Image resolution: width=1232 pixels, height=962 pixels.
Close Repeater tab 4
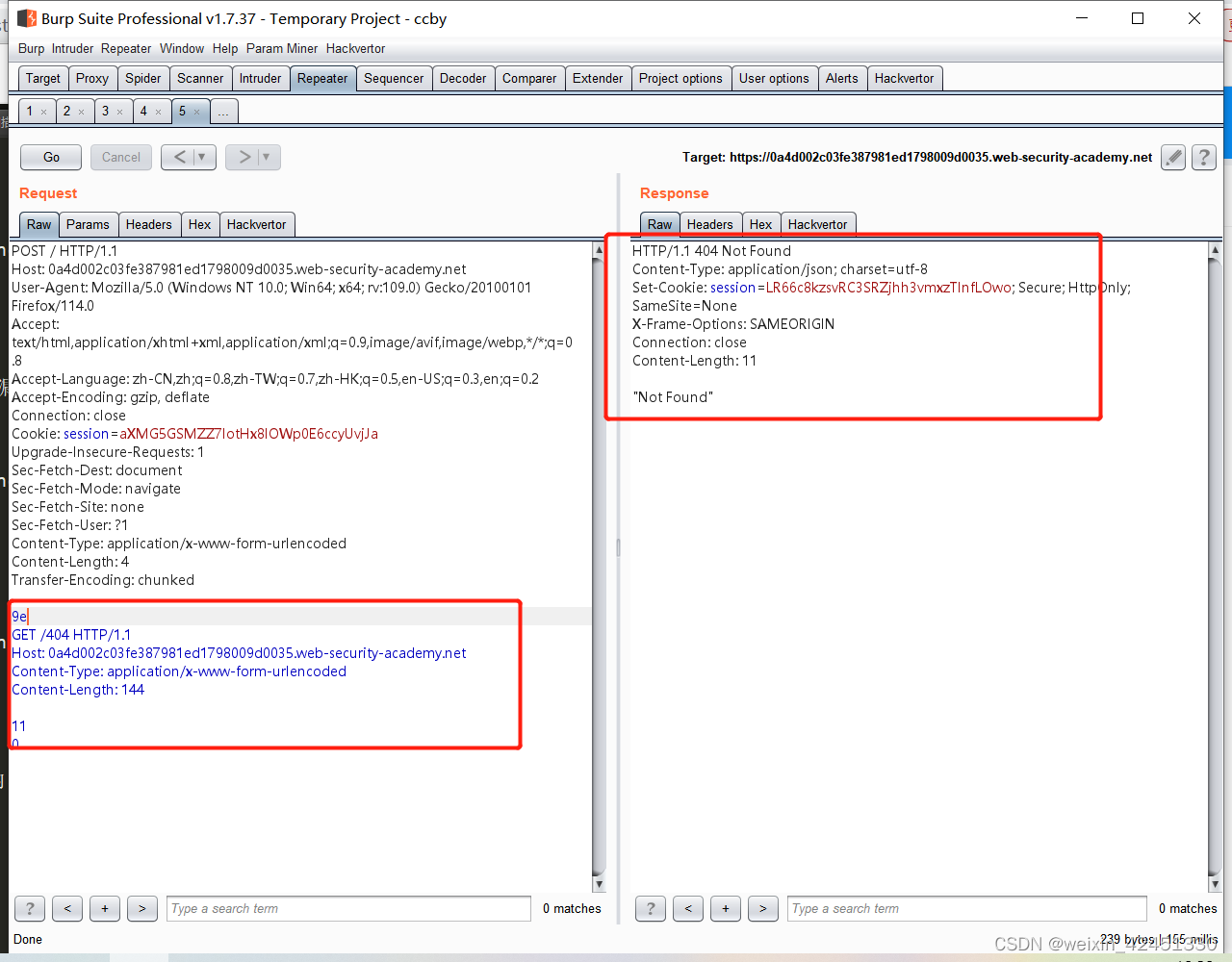click(158, 112)
